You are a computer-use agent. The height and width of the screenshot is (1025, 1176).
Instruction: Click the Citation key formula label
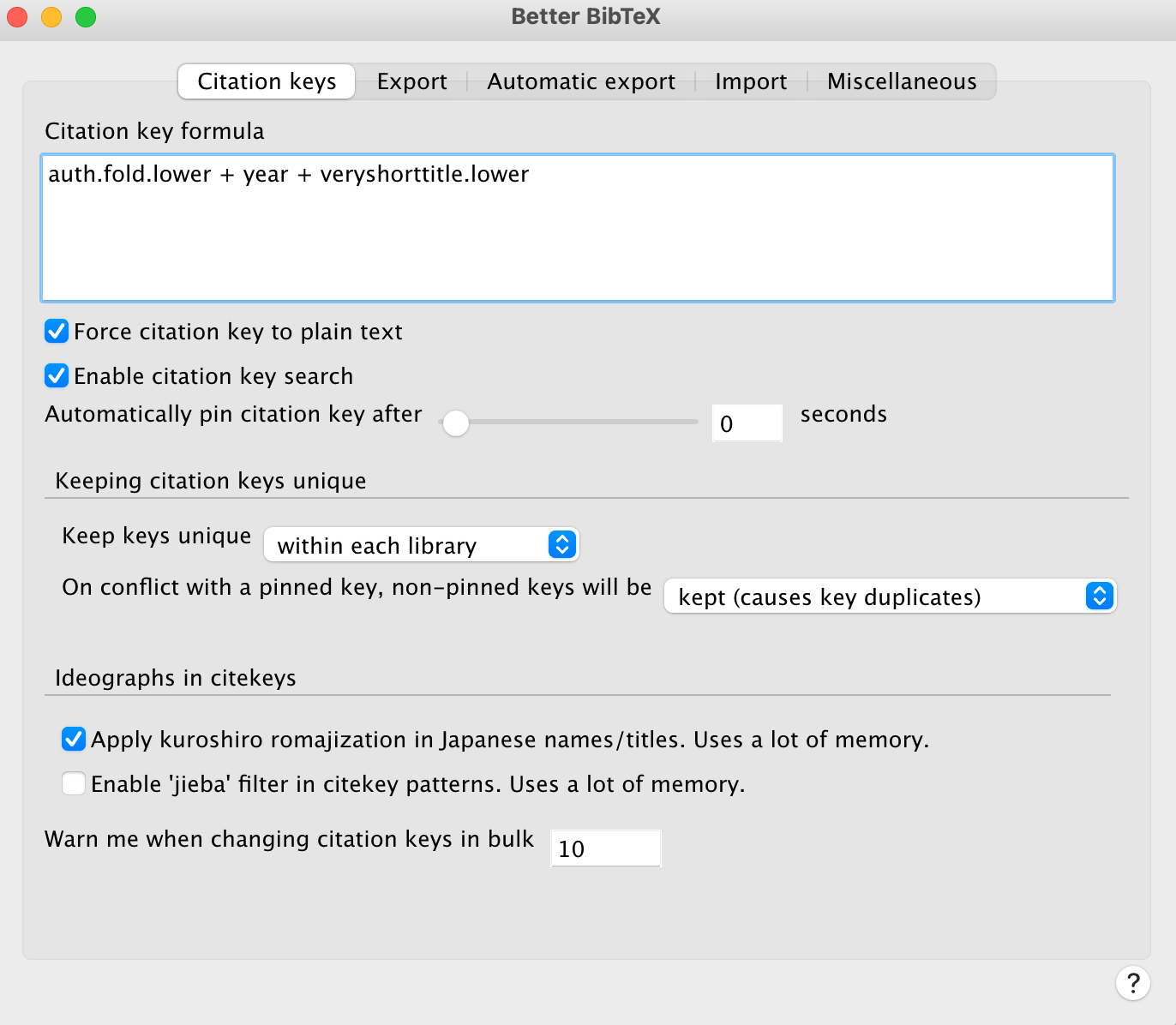coord(154,131)
